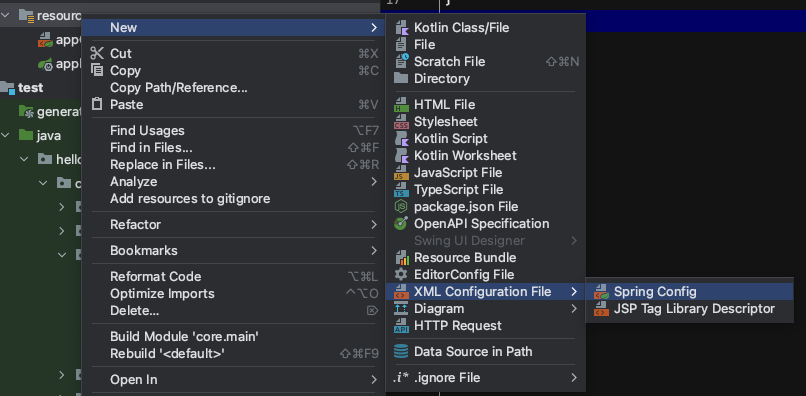
Task: Click the HTML File icon
Action: coord(401,104)
